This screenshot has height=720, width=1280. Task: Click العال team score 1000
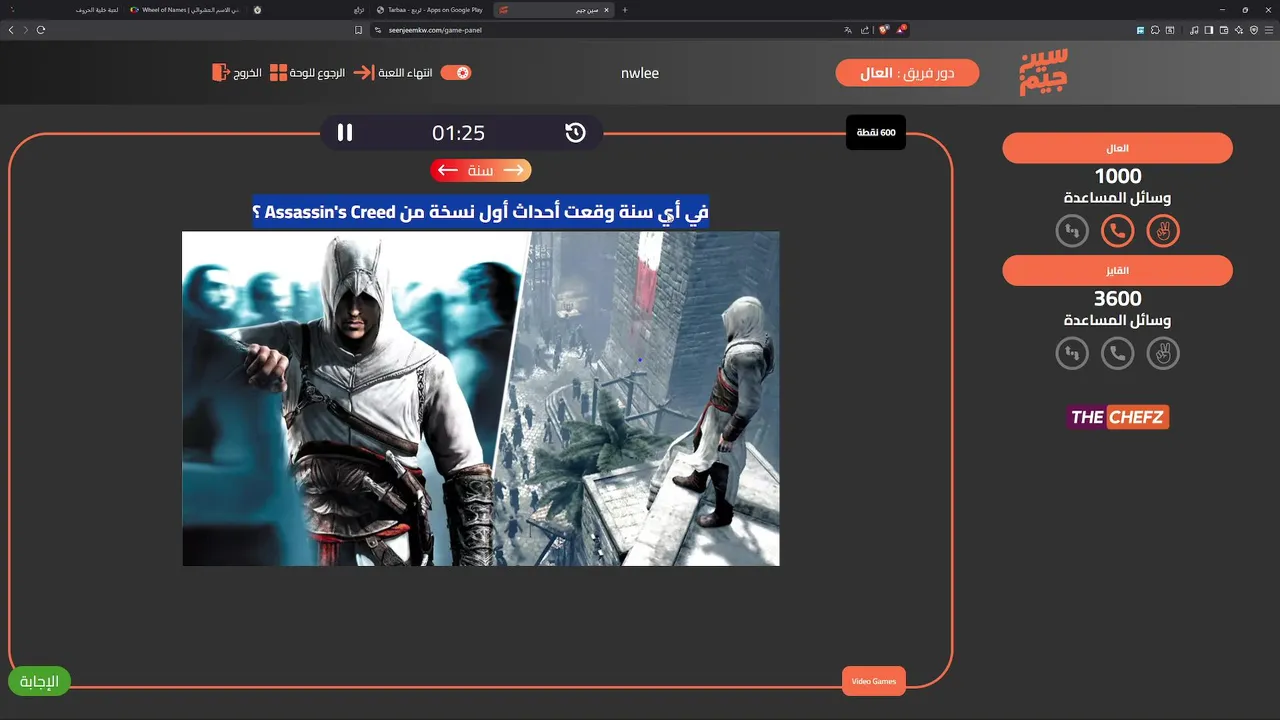coord(1118,177)
